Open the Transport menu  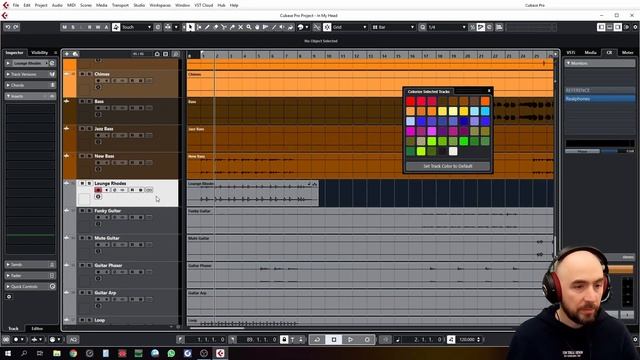tap(120, 5)
